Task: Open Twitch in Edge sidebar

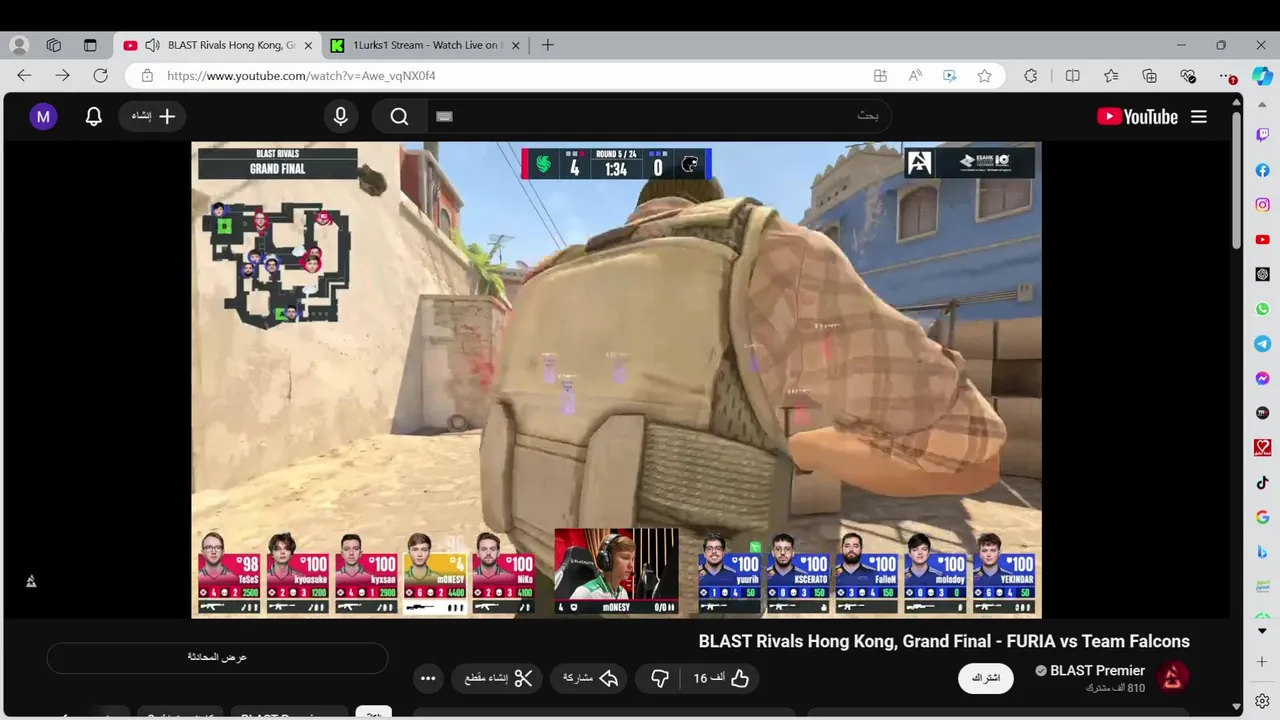Action: tap(1262, 135)
